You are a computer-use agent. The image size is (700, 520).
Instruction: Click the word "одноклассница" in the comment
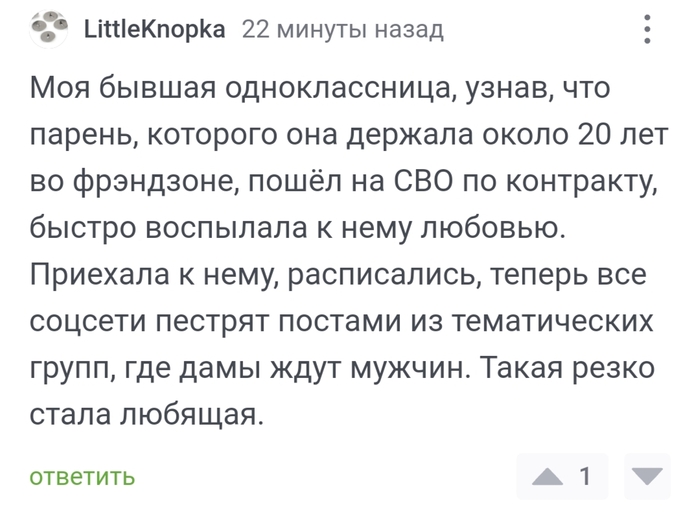pyautogui.click(x=342, y=88)
